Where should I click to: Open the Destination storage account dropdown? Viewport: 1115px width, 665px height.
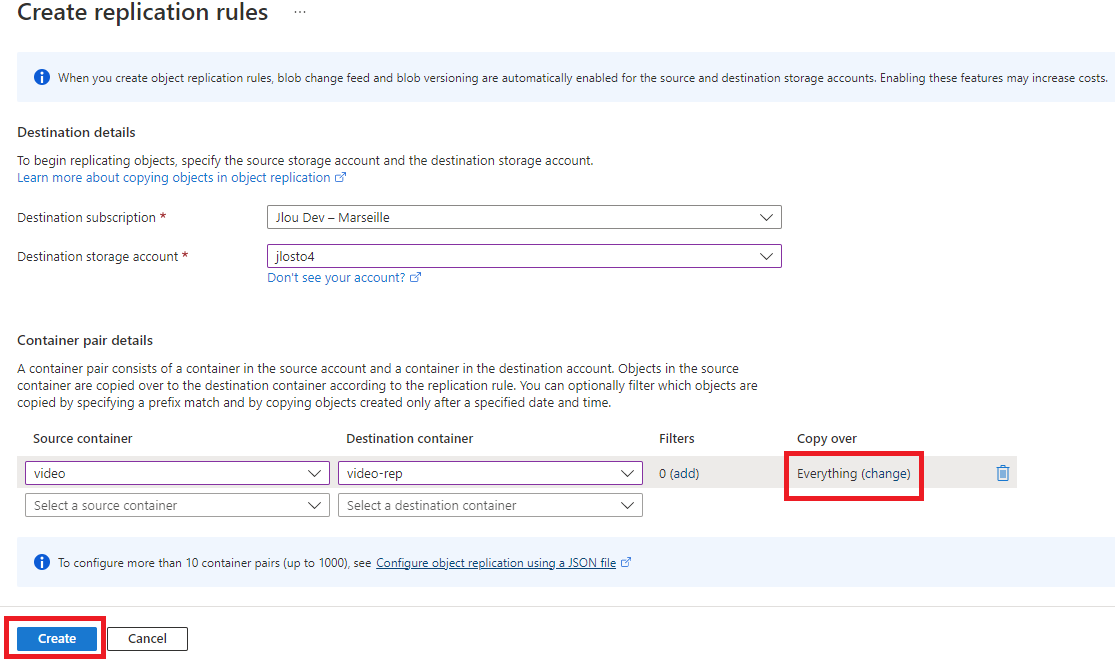click(524, 256)
